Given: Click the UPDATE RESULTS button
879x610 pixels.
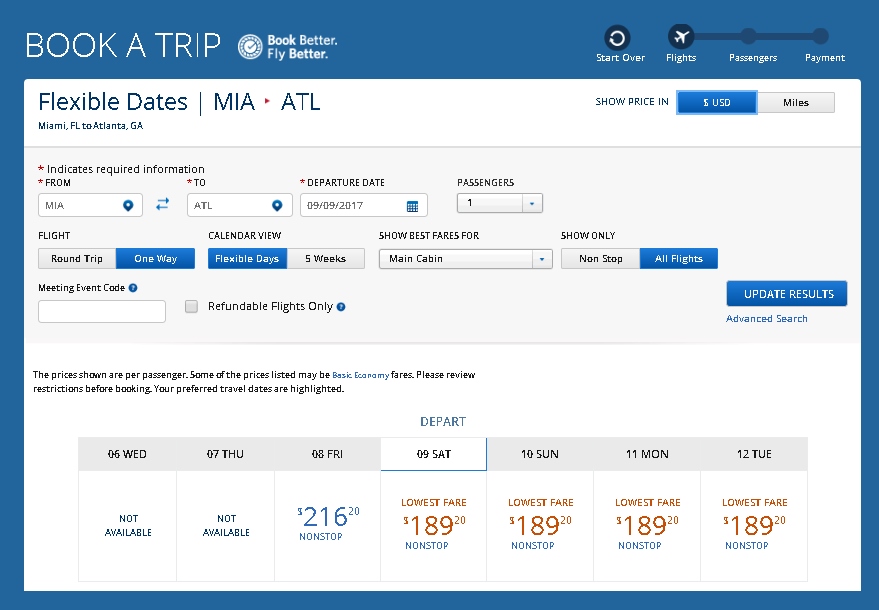Looking at the screenshot, I should coord(787,293).
